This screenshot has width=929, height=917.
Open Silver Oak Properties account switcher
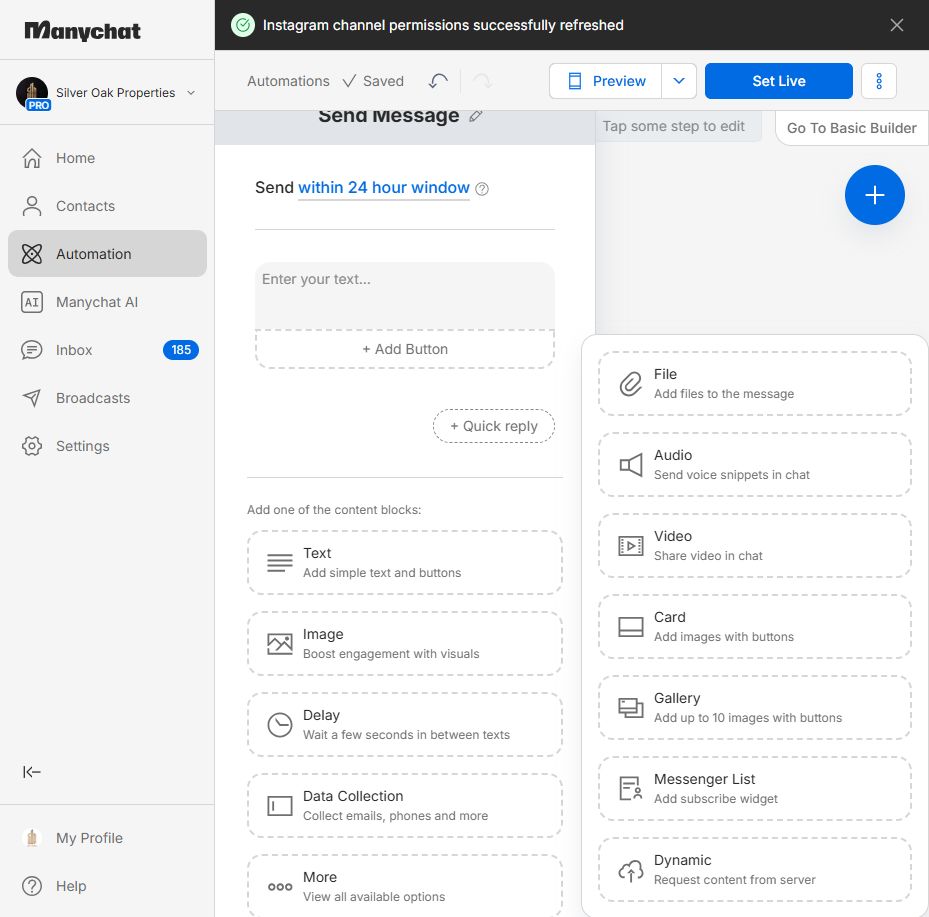(x=107, y=93)
